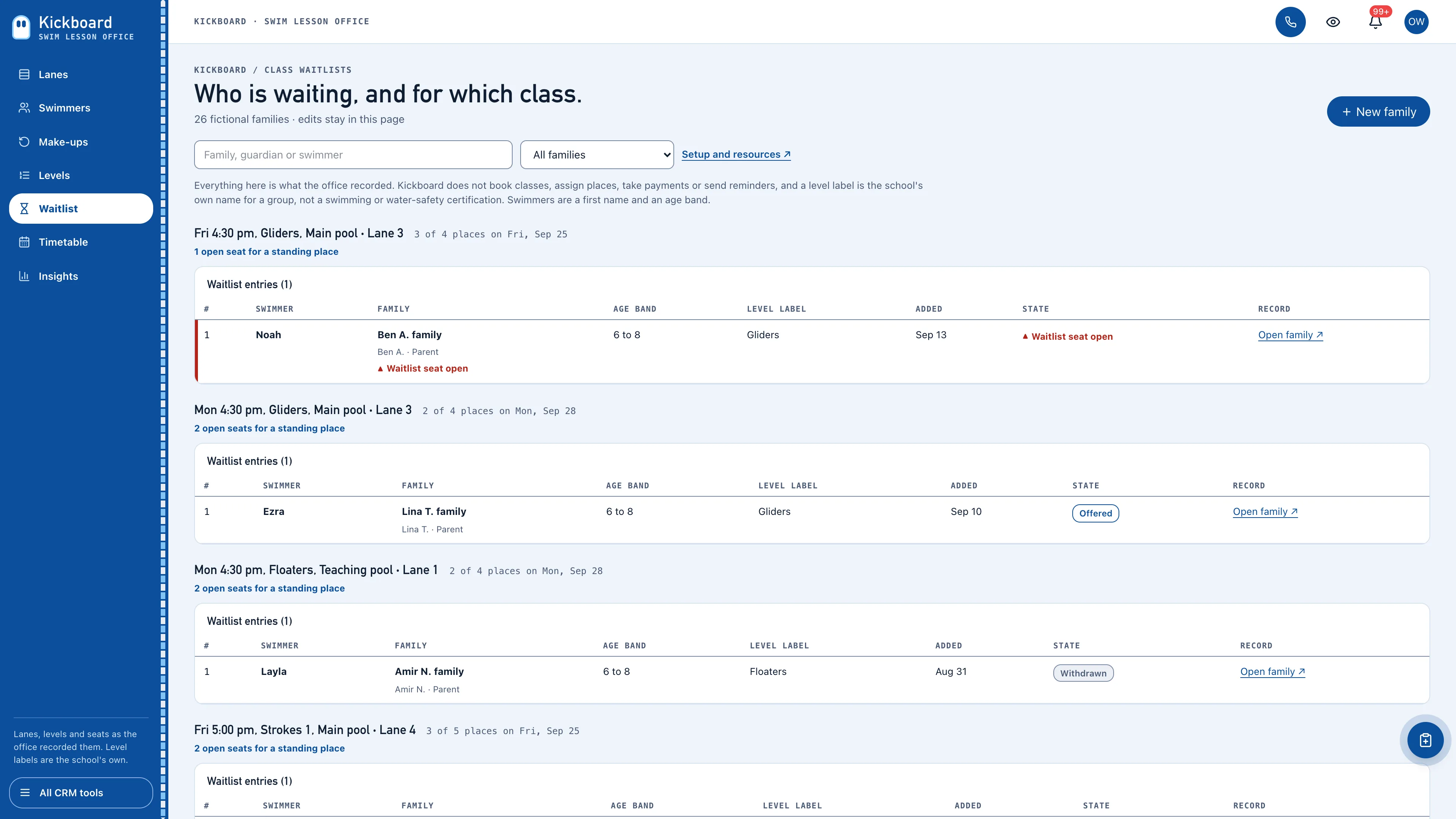Click the Aug 31 added date
1456x819 pixels.
click(951, 672)
